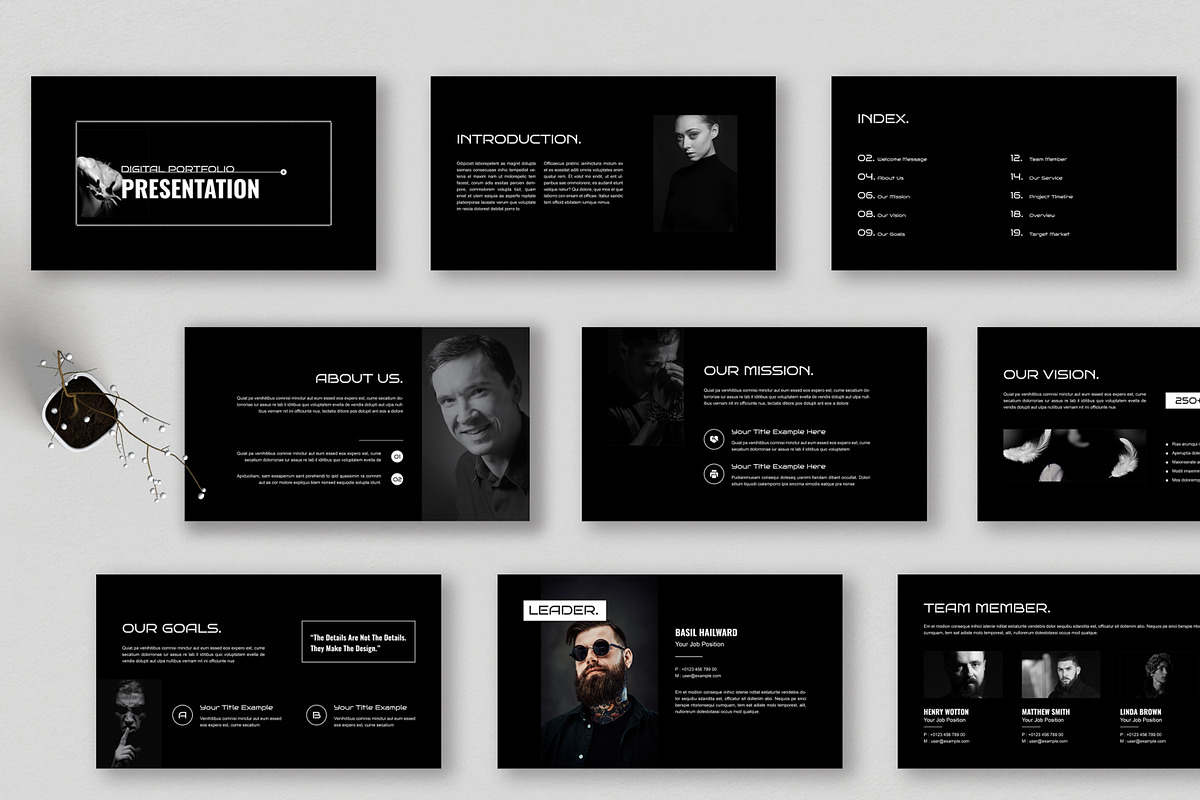
Task: Click the 250+ white box in Our Vision
Action: (x=1183, y=400)
